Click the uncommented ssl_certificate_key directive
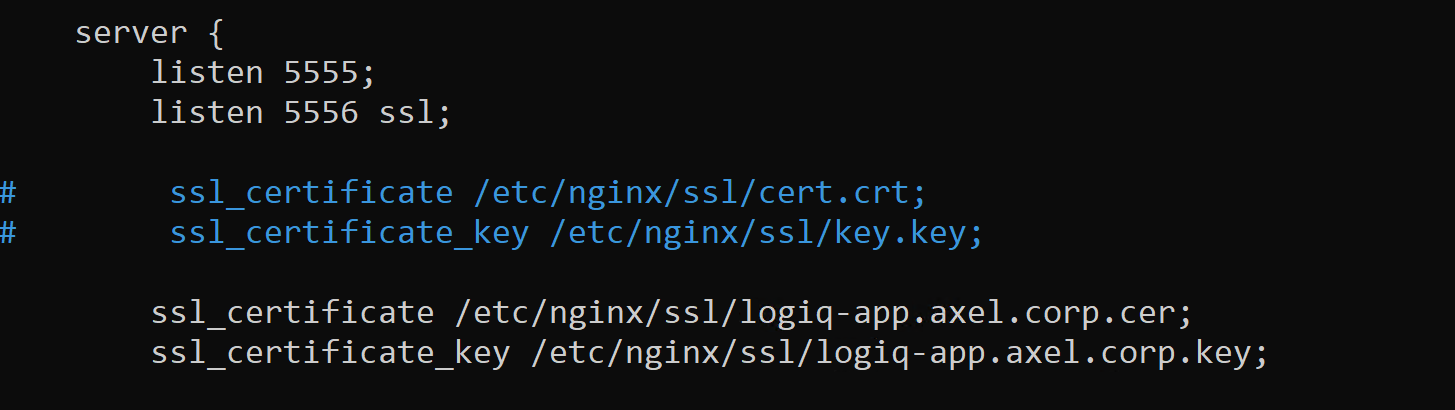The width and height of the screenshot is (1455, 410). 331,353
